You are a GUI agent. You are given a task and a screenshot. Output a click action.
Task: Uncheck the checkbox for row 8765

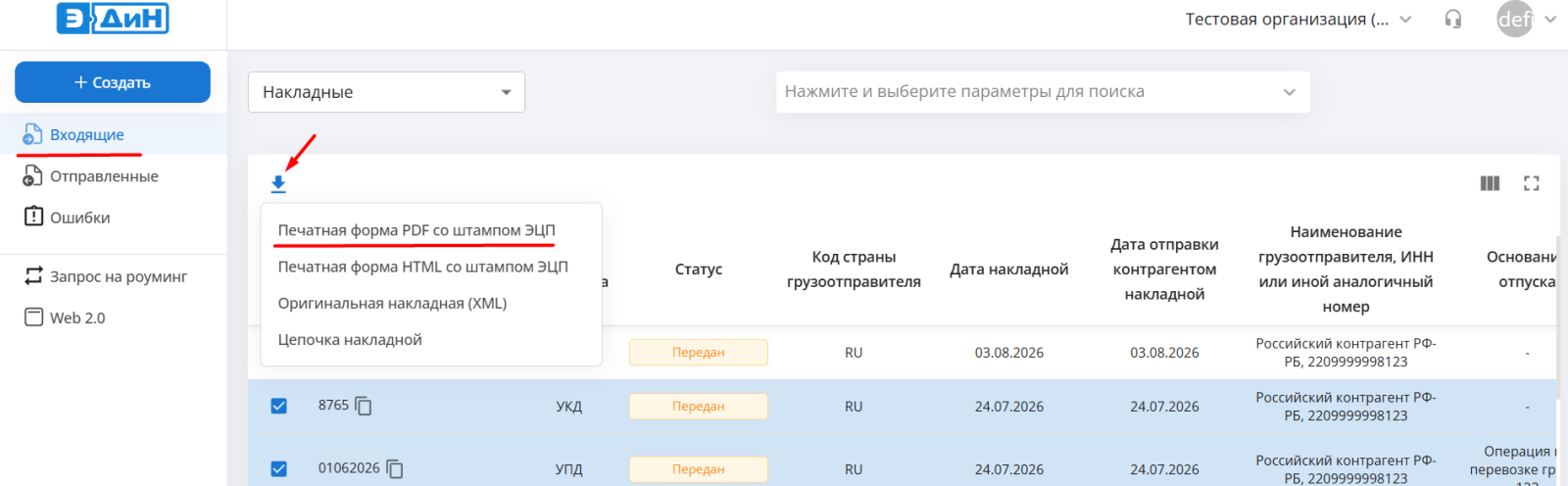point(278,406)
